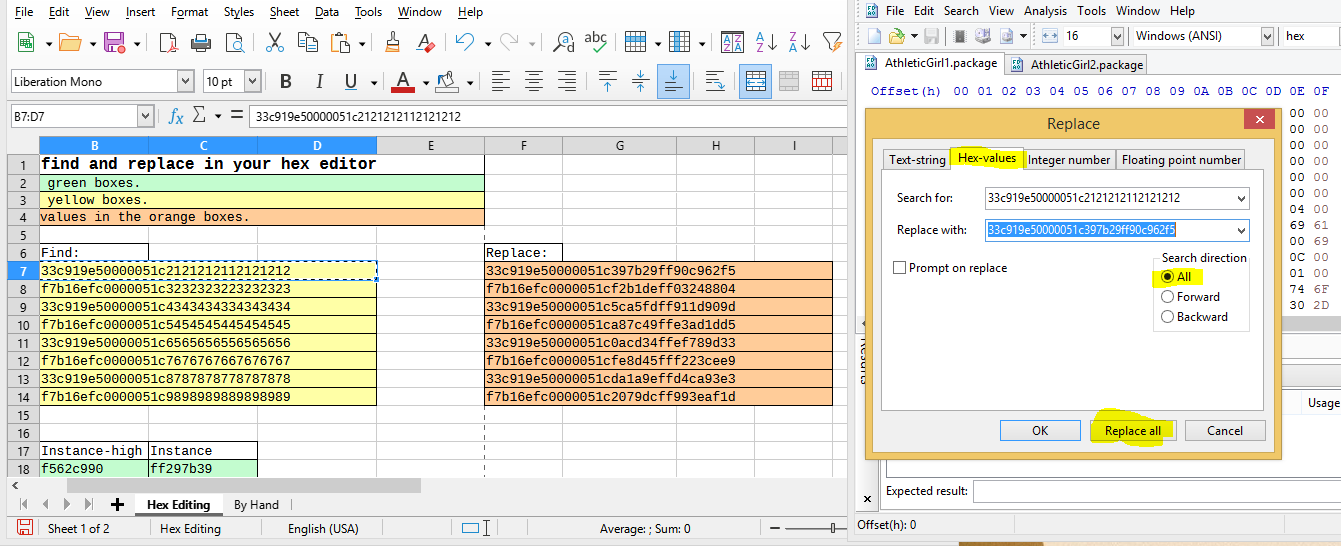This screenshot has width=1341, height=546.
Task: Click the Save icon in Calc toolbar
Action: pos(114,43)
